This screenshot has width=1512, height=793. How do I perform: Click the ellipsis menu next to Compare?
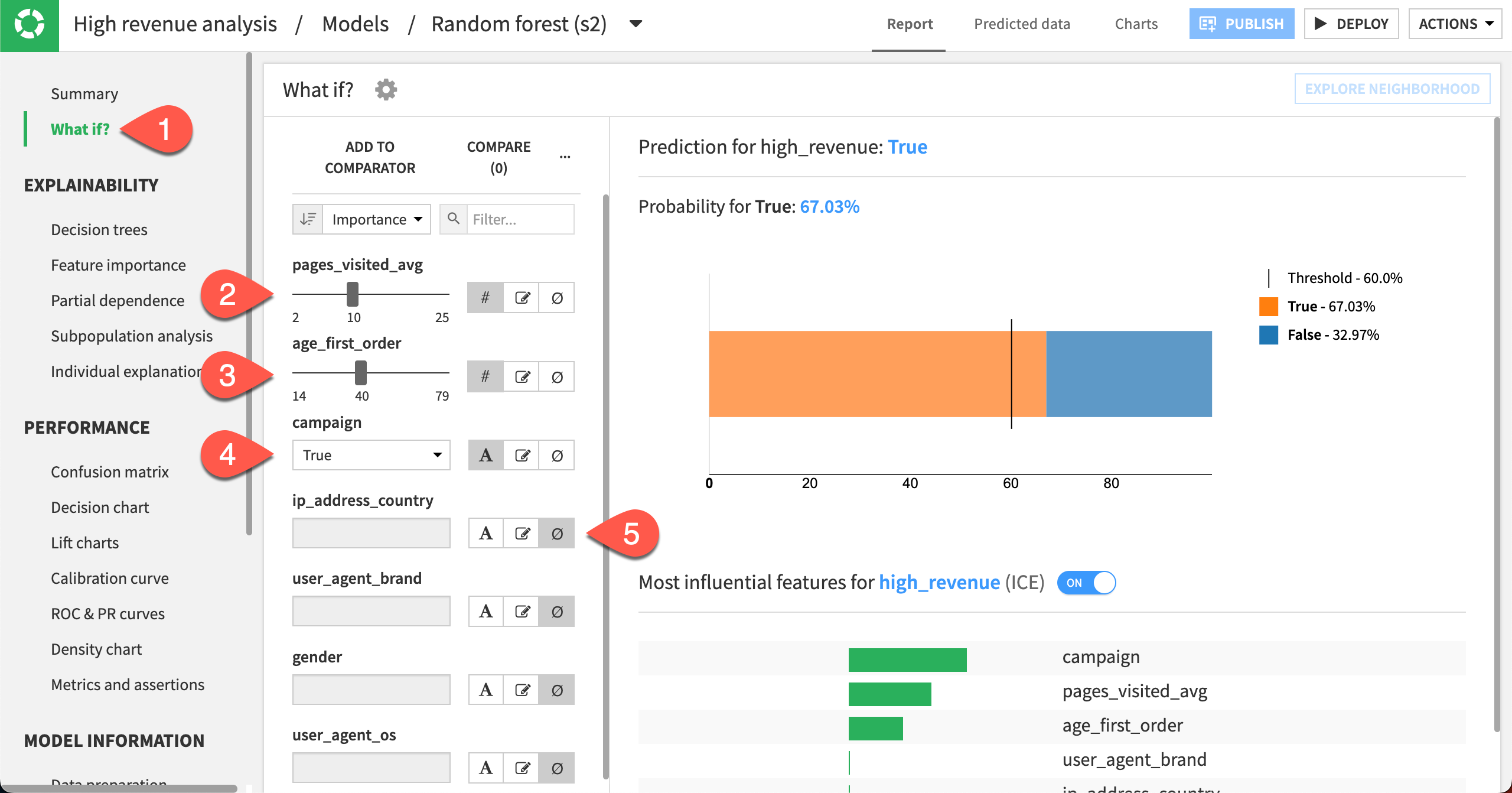[565, 155]
